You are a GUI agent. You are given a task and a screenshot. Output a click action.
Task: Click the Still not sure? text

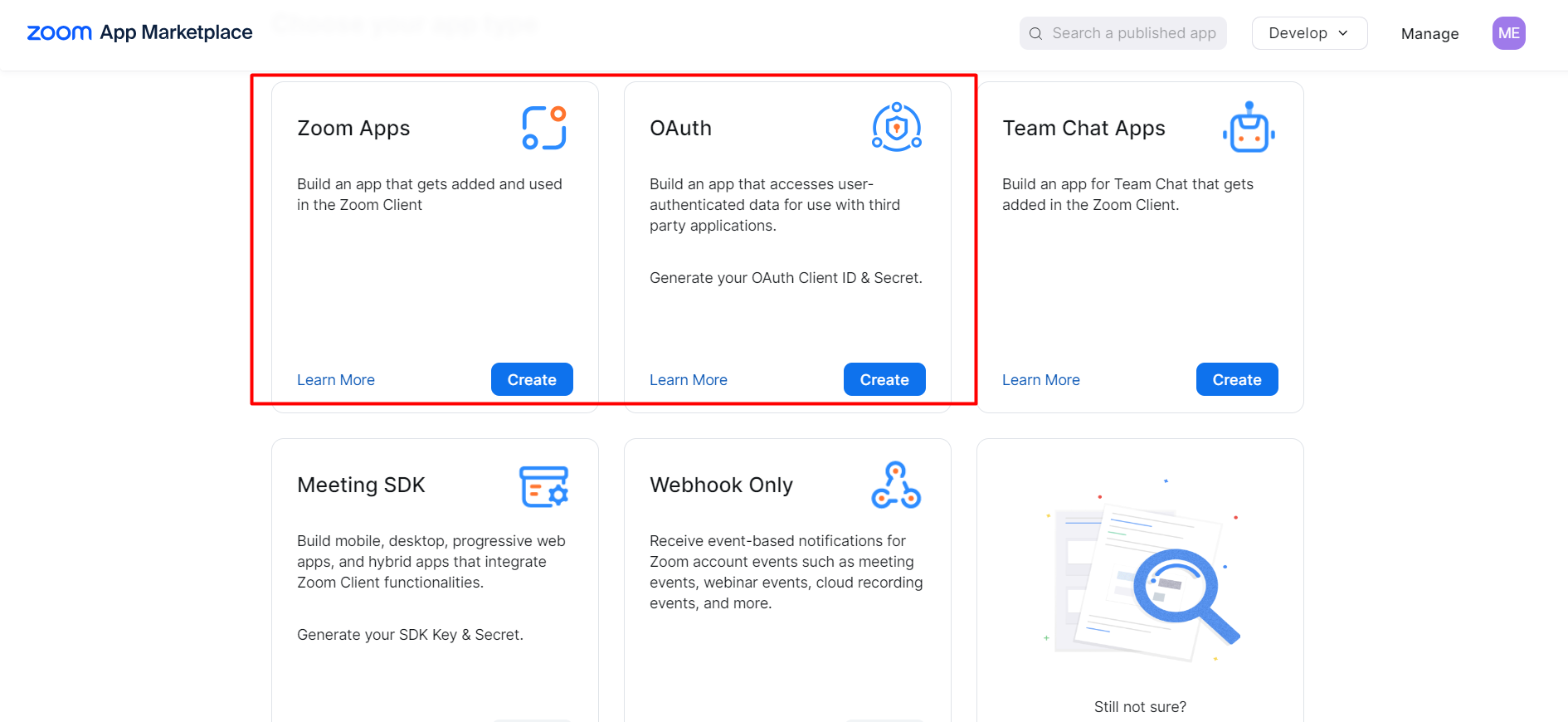[1140, 707]
